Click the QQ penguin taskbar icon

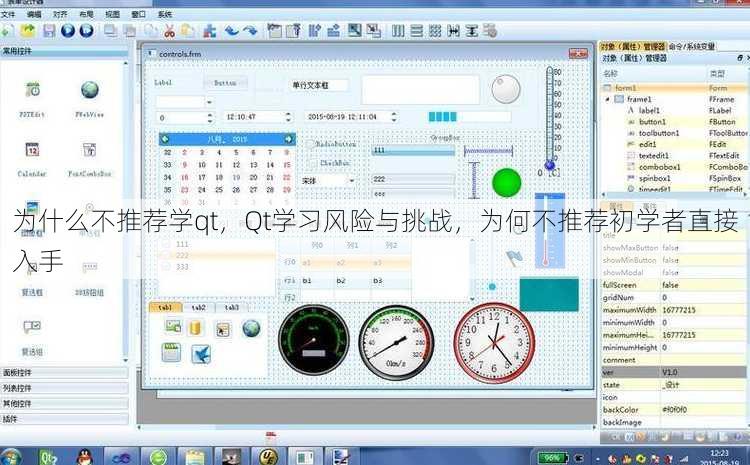click(85, 457)
